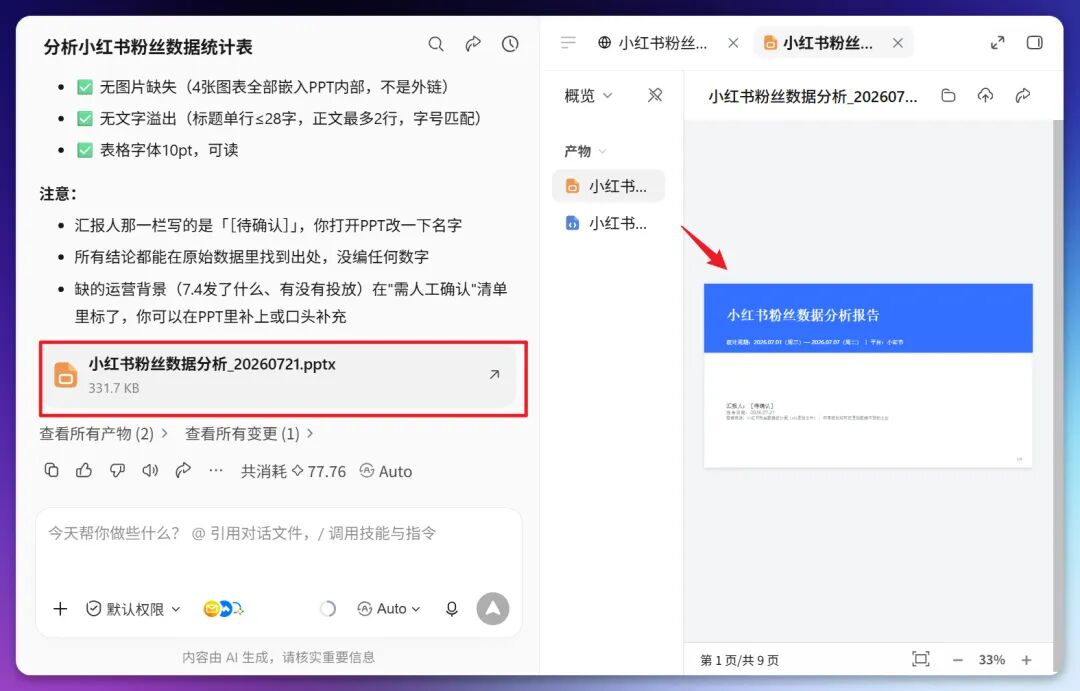Screen dimensions: 1080x691
Task: Click the cloud upload icon in preview toolbar
Action: pos(986,96)
